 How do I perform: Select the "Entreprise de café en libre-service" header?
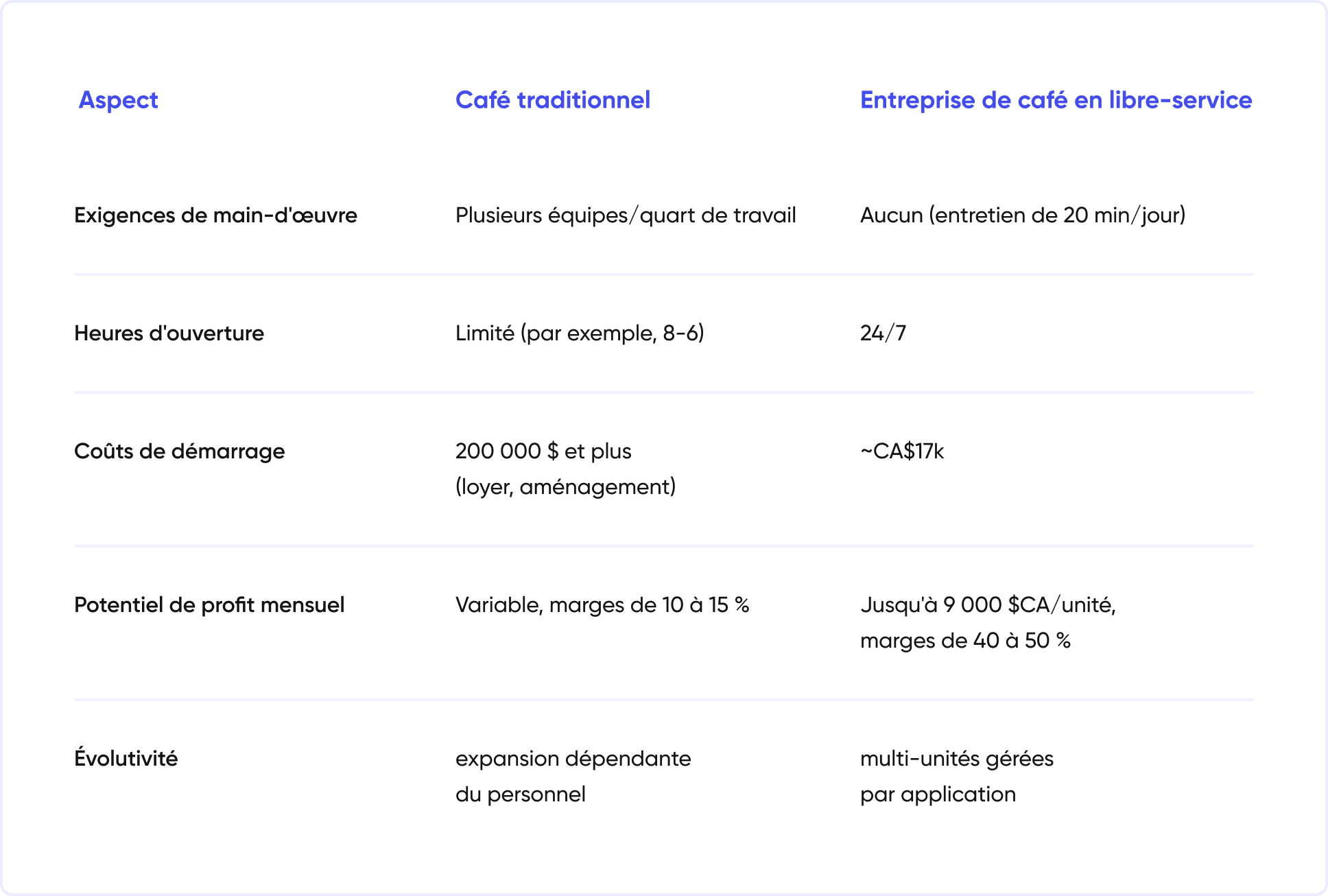tap(1056, 100)
